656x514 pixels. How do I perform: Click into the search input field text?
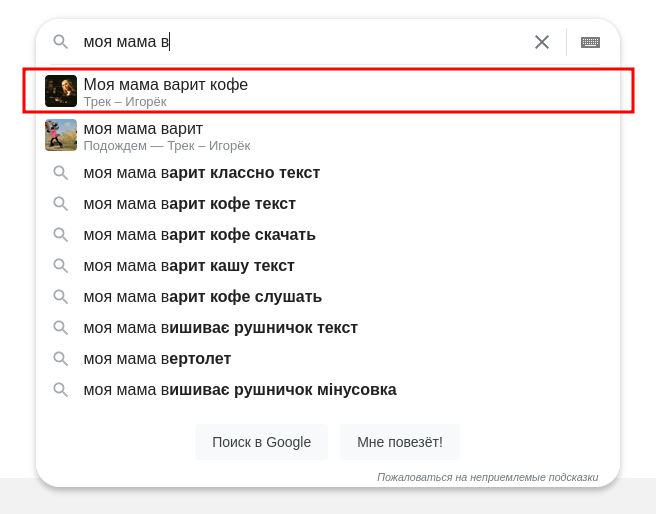[x=300, y=42]
